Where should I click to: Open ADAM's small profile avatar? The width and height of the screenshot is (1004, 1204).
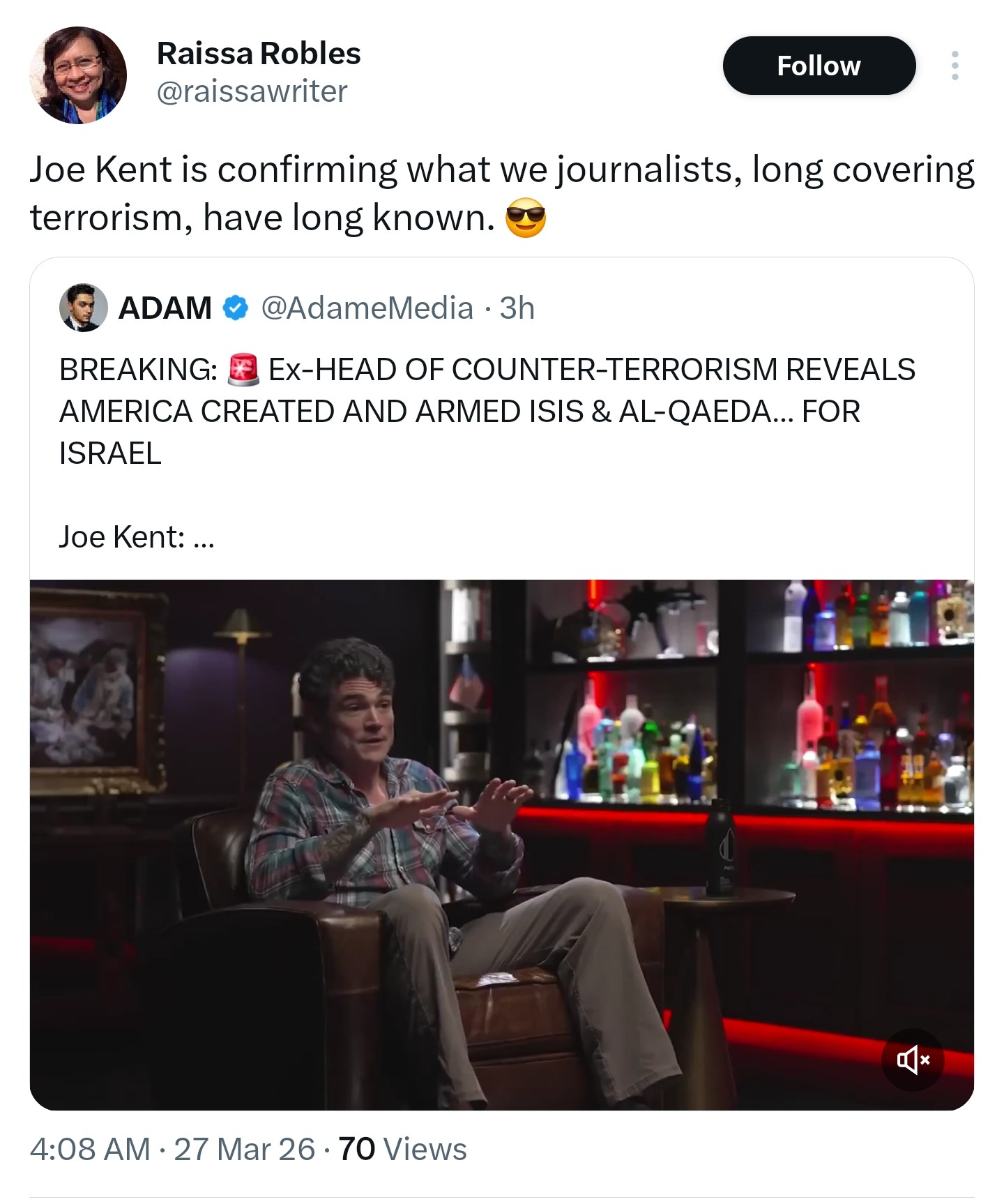click(x=84, y=308)
